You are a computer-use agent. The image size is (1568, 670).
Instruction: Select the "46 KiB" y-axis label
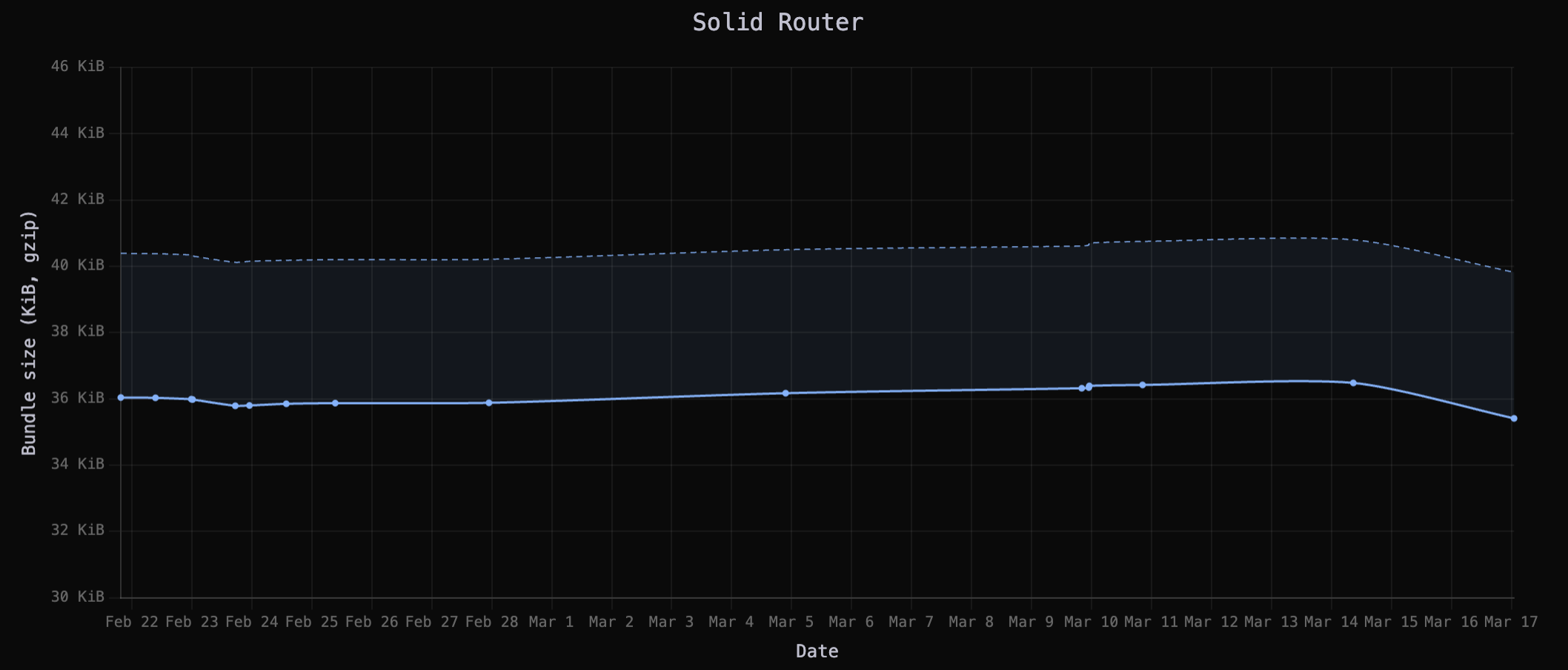(x=77, y=67)
